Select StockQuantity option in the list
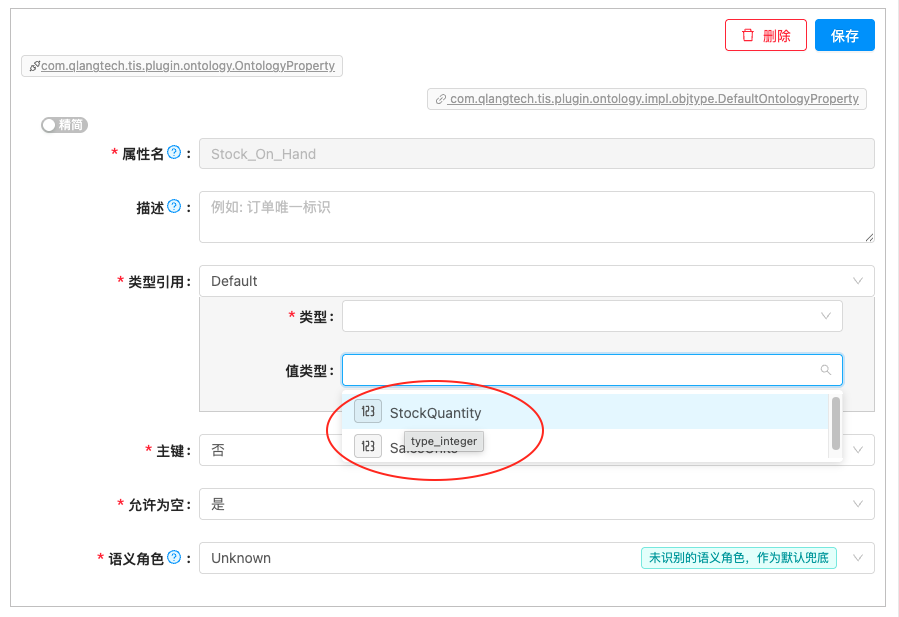899x617 pixels. (585, 412)
